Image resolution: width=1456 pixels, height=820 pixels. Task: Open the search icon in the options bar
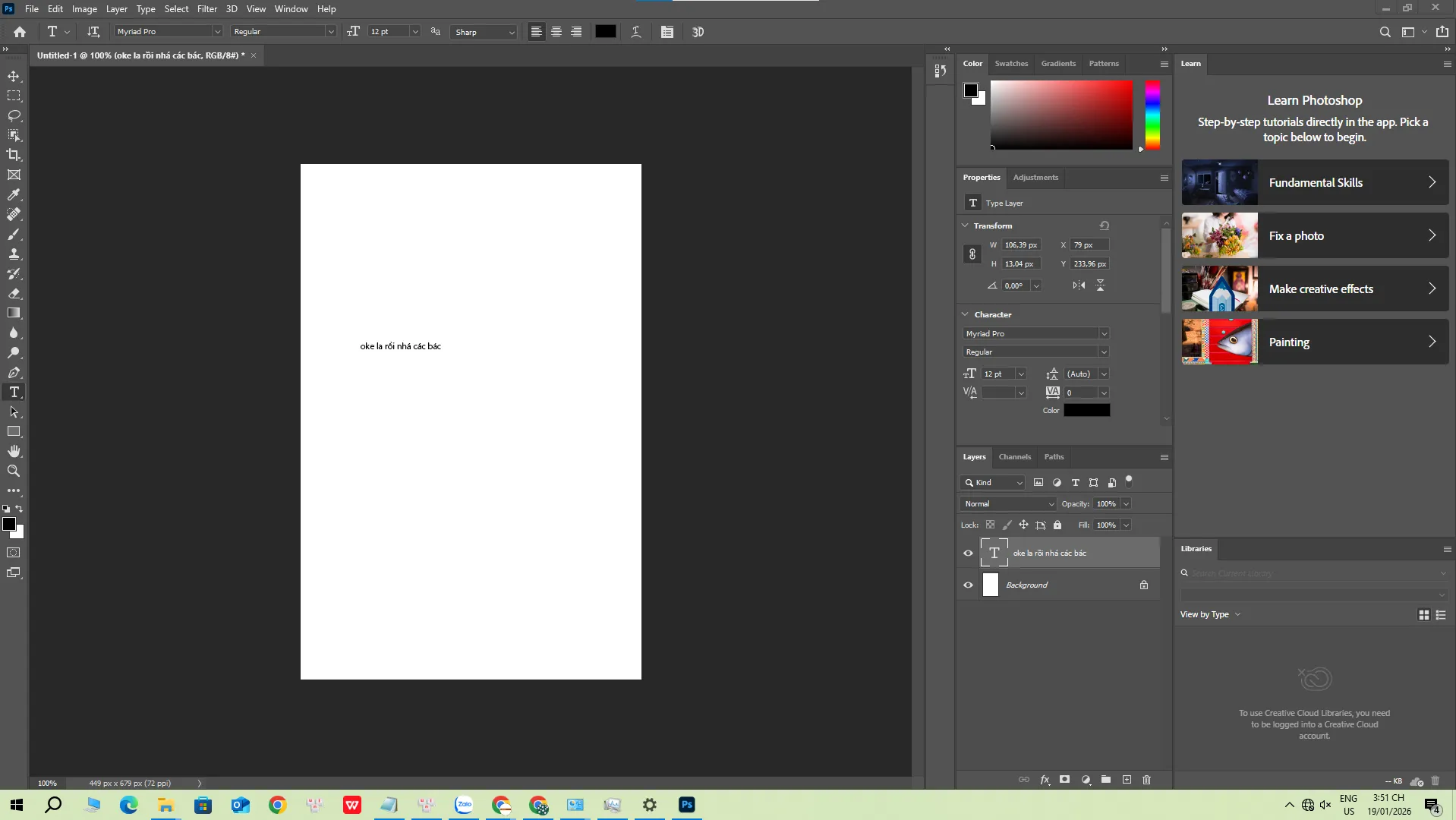[1385, 32]
